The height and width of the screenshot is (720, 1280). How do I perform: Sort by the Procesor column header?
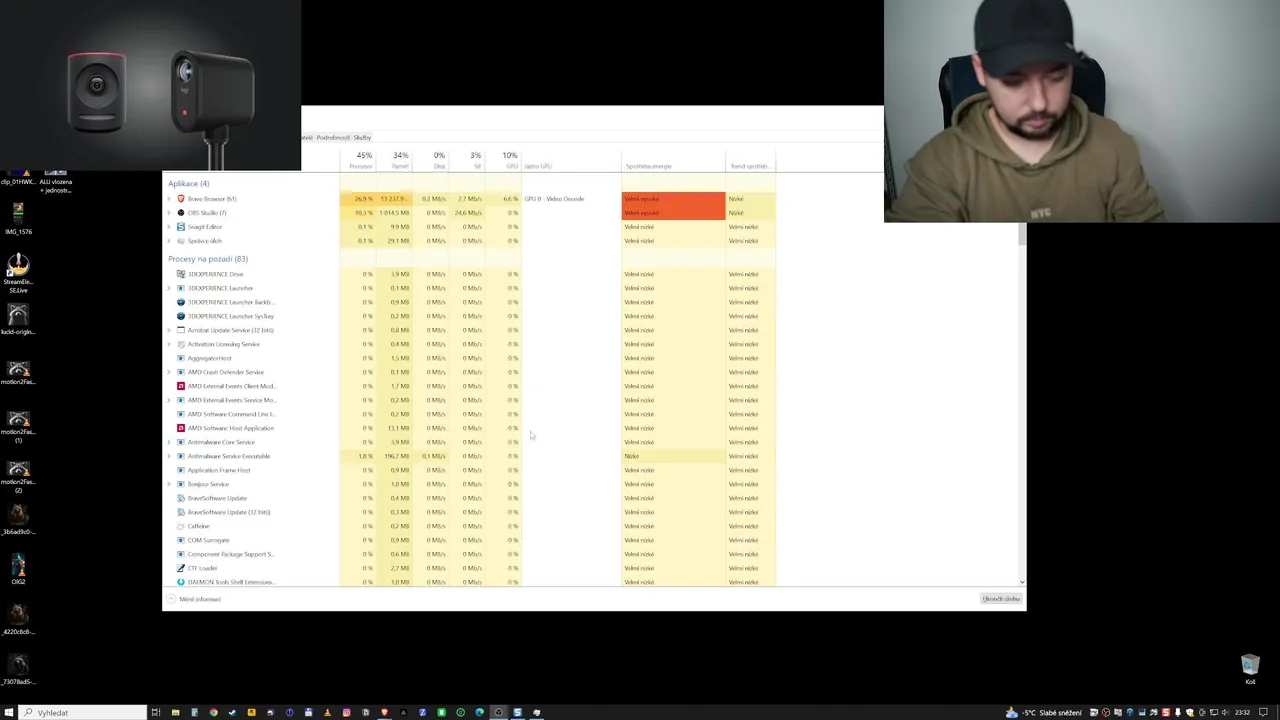pos(360,160)
